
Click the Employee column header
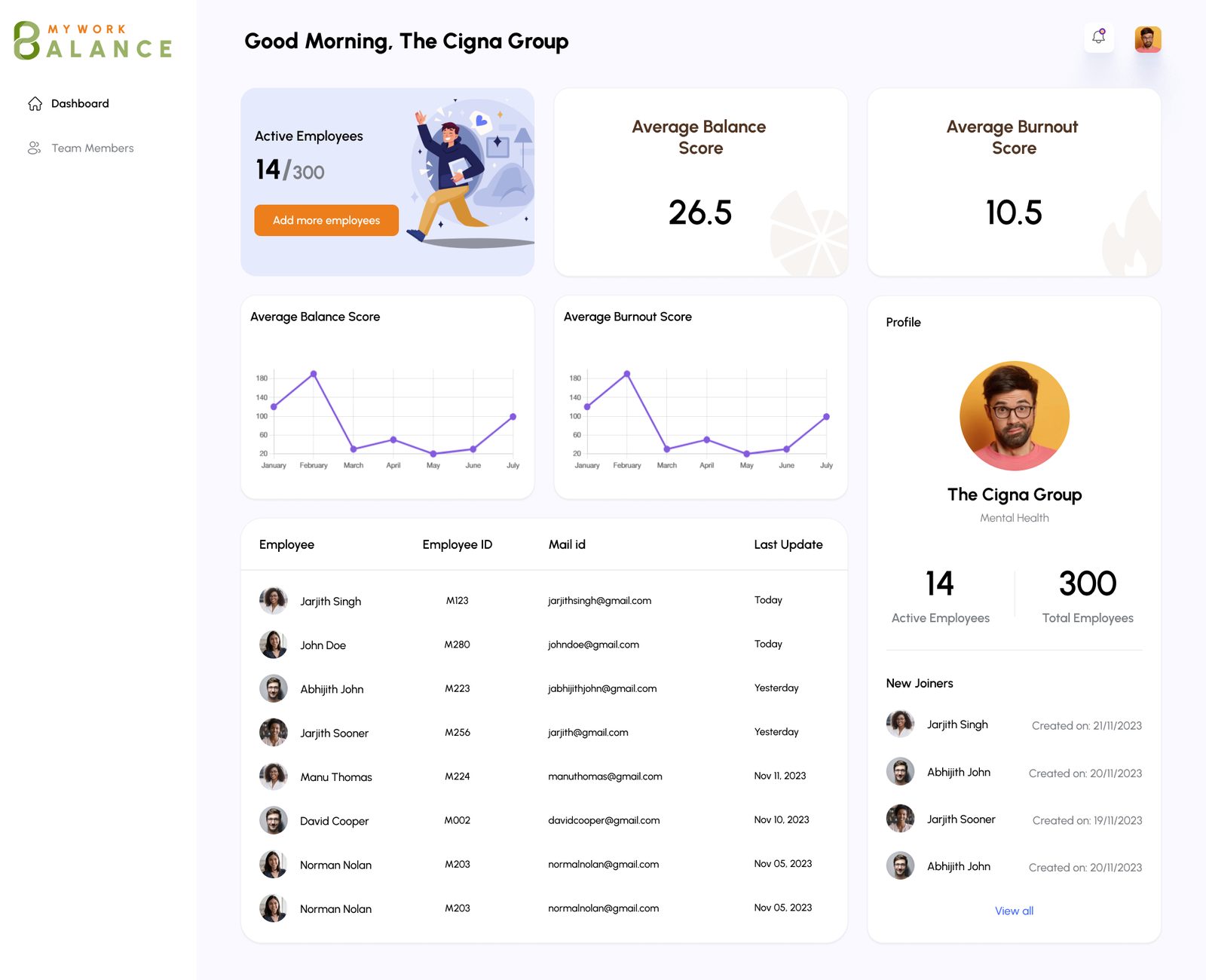pos(286,544)
